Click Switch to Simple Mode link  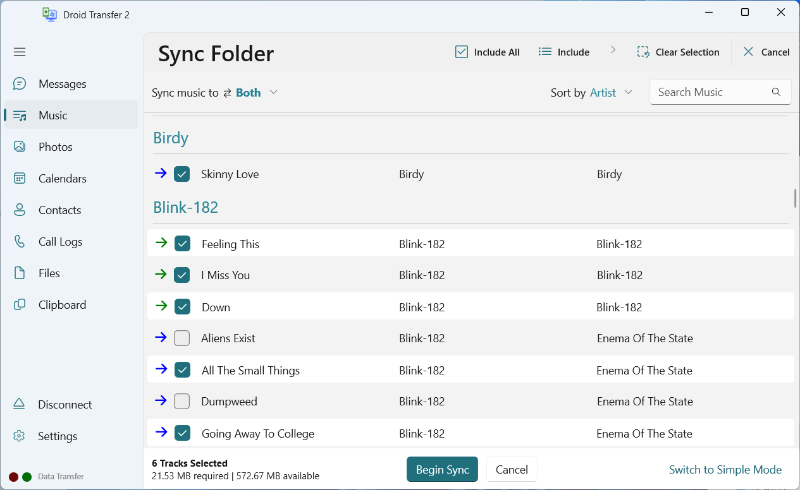click(725, 470)
